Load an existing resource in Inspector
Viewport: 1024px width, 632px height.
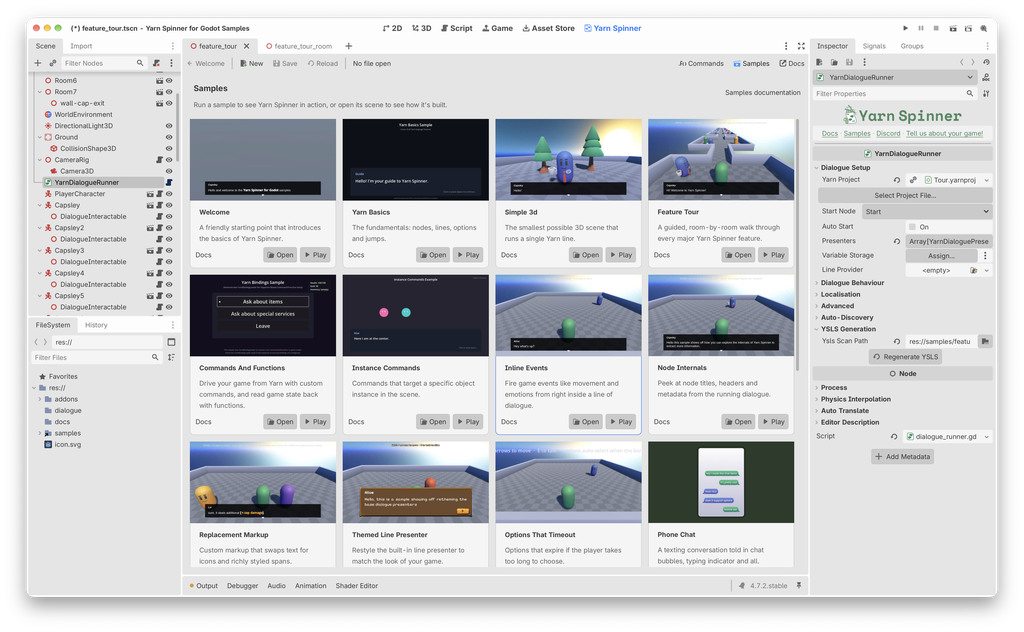click(834, 63)
